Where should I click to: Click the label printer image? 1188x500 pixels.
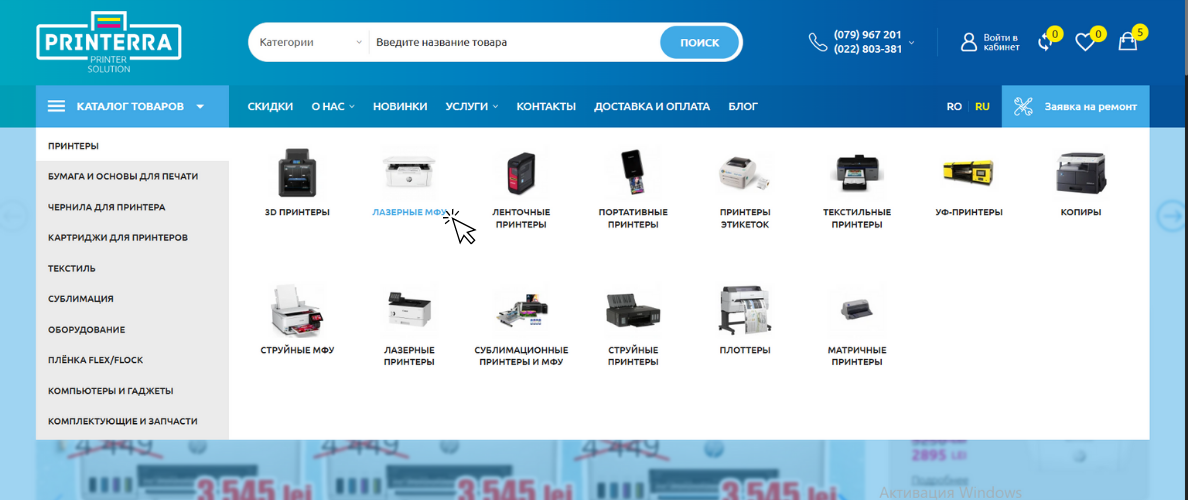tap(745, 173)
